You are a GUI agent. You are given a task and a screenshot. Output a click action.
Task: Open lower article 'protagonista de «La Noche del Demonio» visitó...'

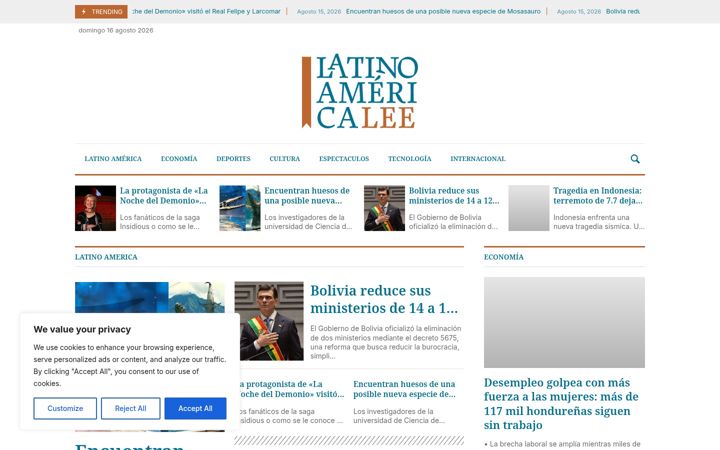point(292,389)
